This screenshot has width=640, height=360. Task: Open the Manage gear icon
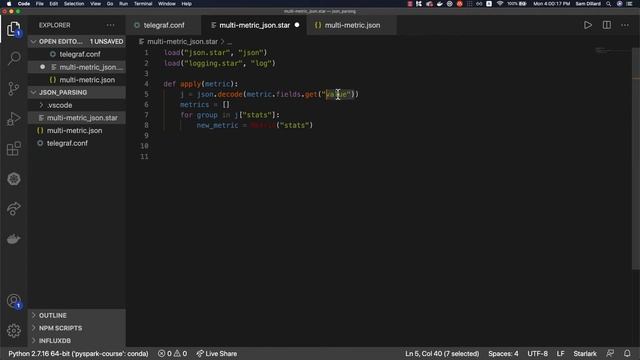pyautogui.click(x=13, y=330)
